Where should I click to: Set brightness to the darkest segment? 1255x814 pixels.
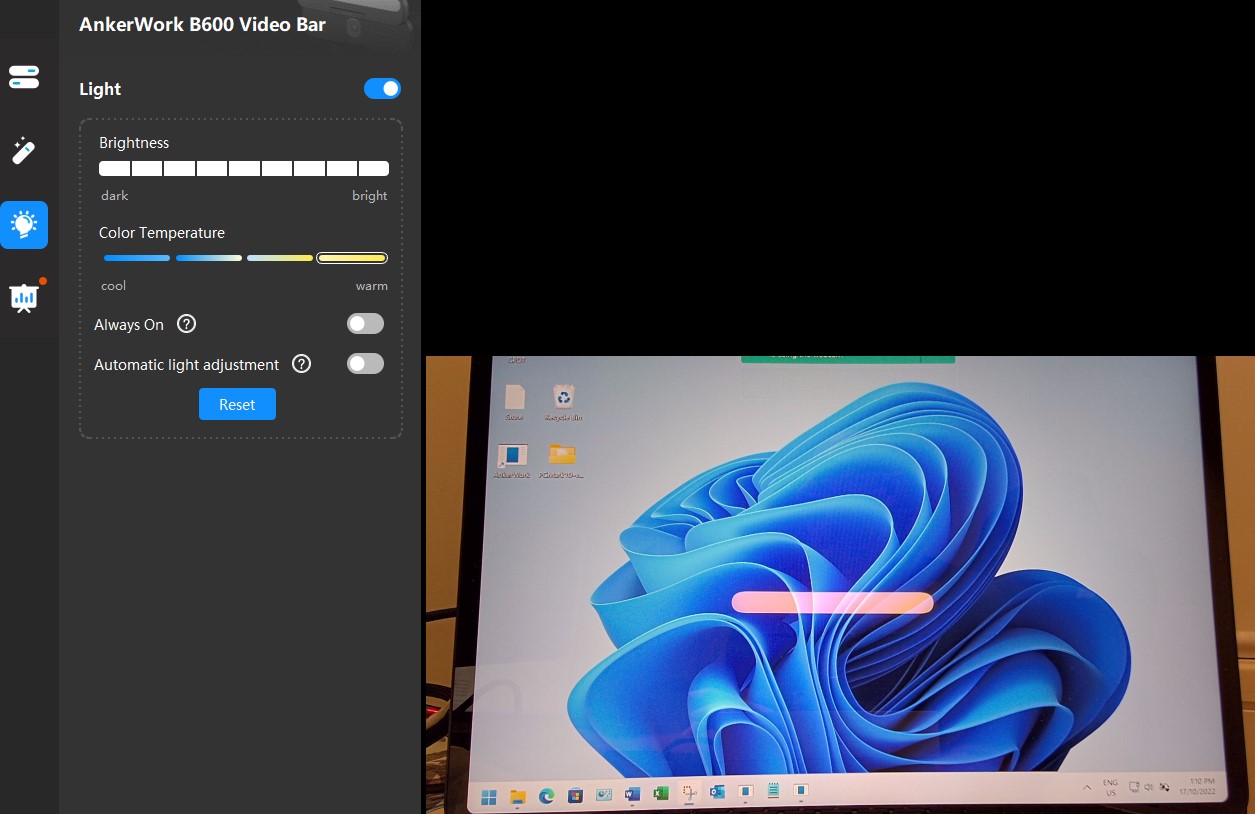tap(114, 168)
